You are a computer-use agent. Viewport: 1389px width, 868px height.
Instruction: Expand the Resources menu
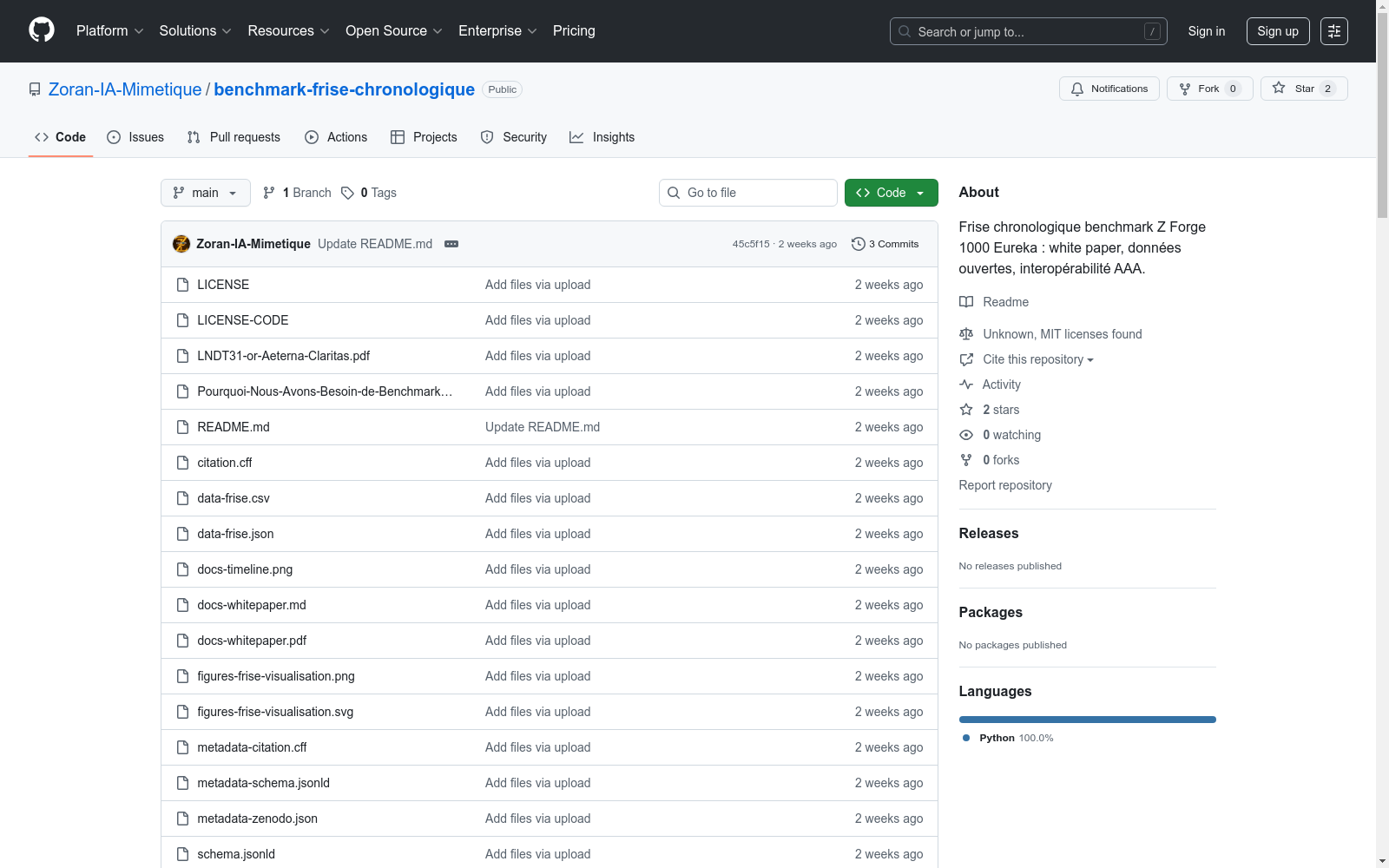[x=288, y=31]
